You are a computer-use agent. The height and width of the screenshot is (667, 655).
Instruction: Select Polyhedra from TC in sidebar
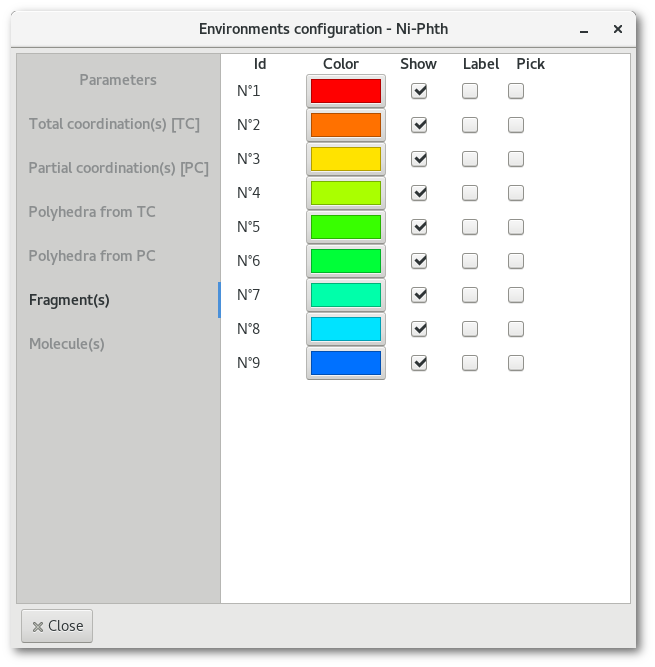pyautogui.click(x=92, y=212)
